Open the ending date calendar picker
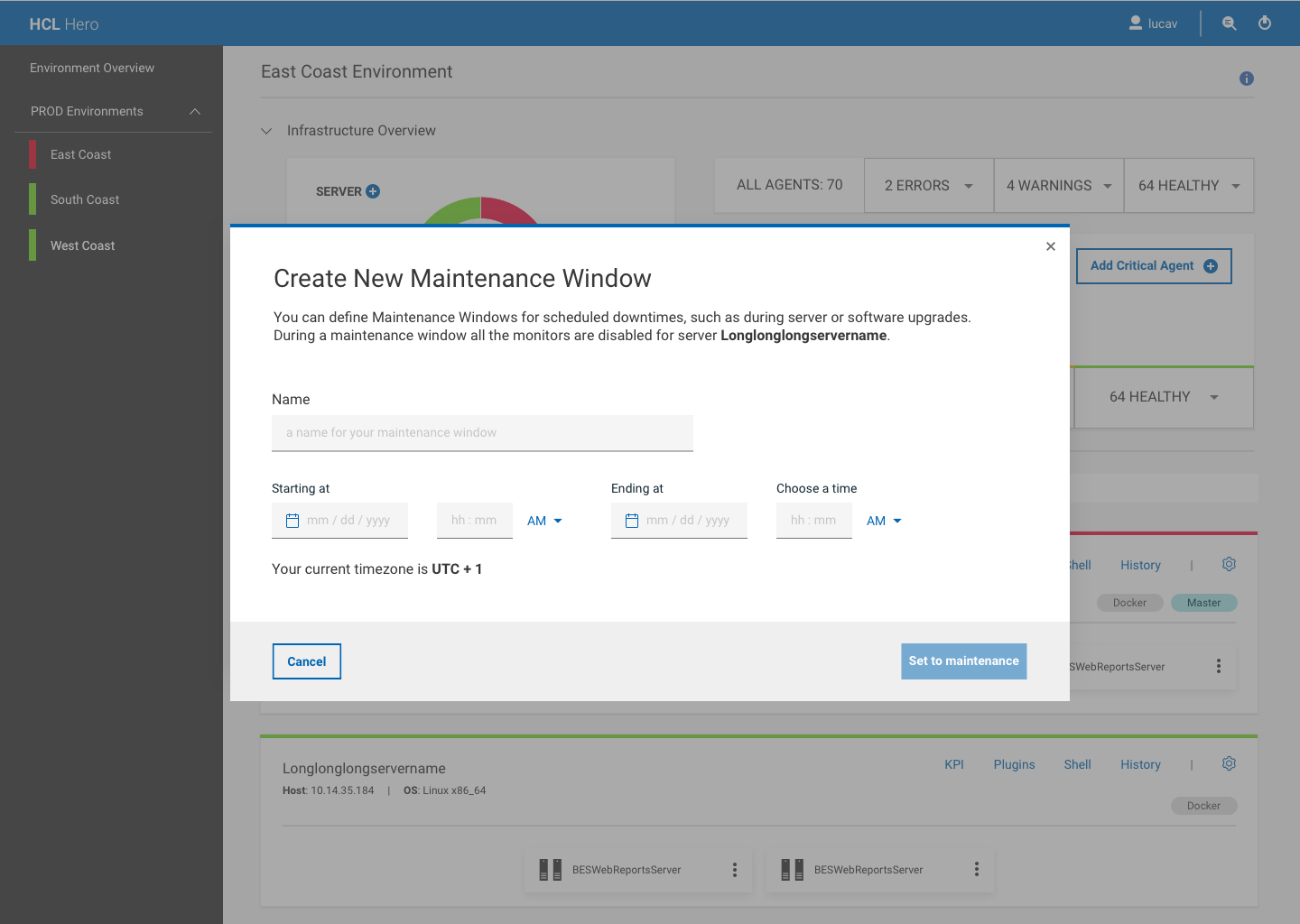 (632, 521)
